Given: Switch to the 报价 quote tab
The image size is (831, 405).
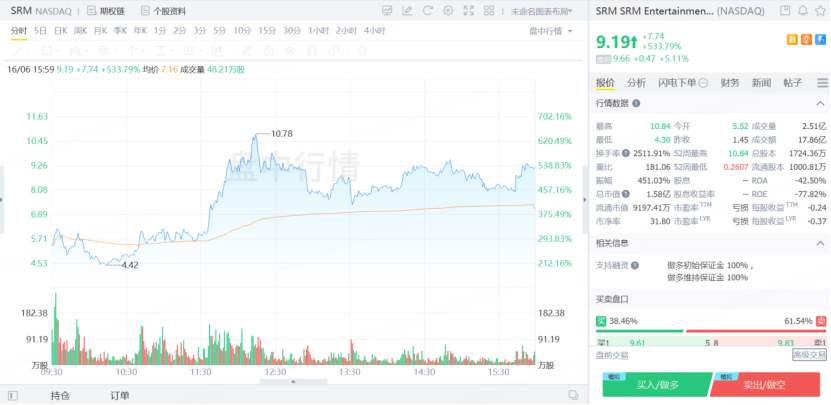Looking at the screenshot, I should pyautogui.click(x=605, y=83).
